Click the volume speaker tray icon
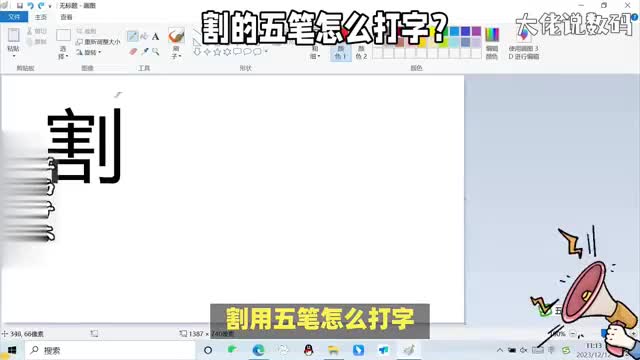The width and height of the screenshot is (640, 360). 524,350
